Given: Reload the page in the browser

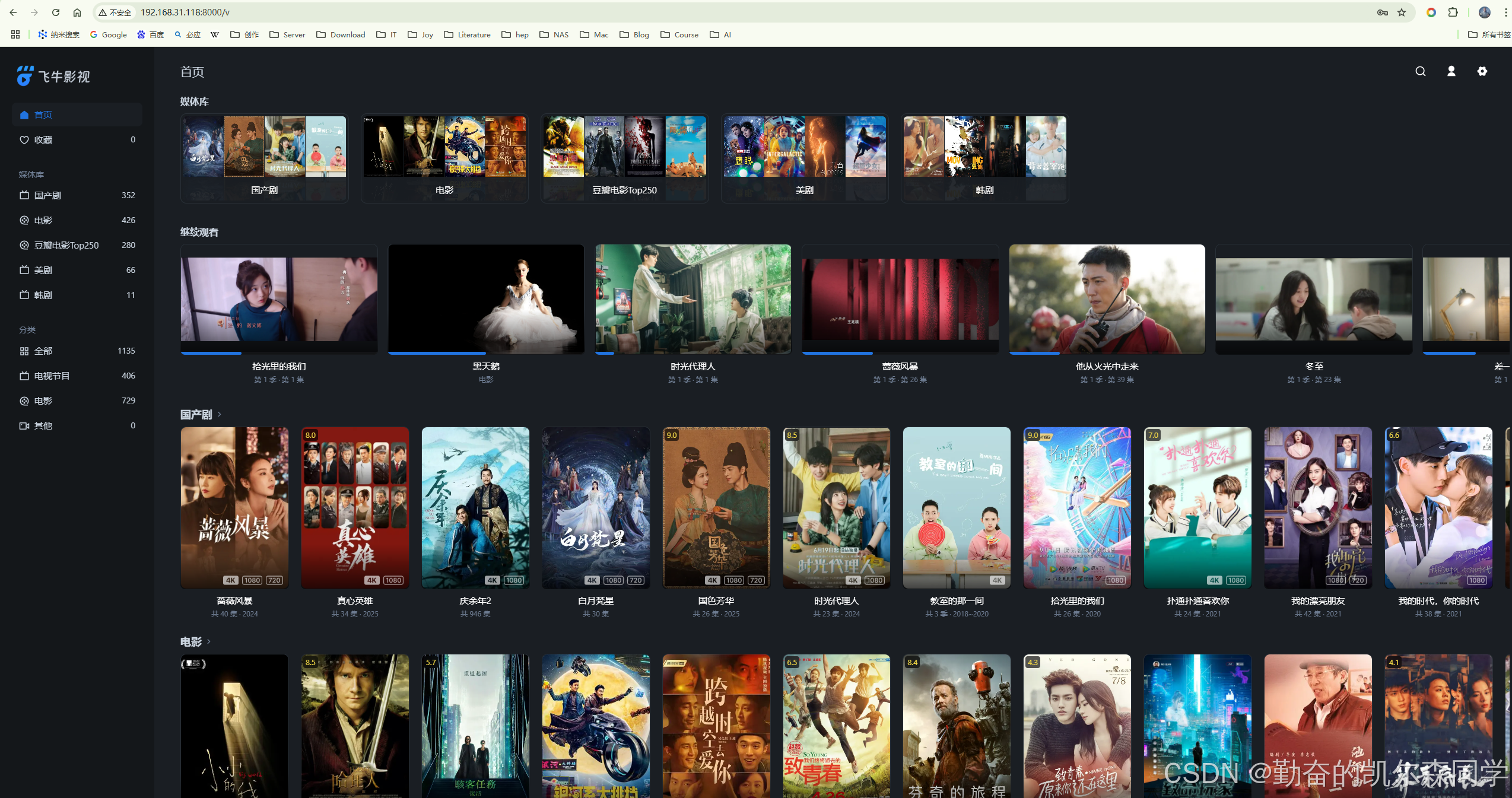Looking at the screenshot, I should click(x=55, y=12).
